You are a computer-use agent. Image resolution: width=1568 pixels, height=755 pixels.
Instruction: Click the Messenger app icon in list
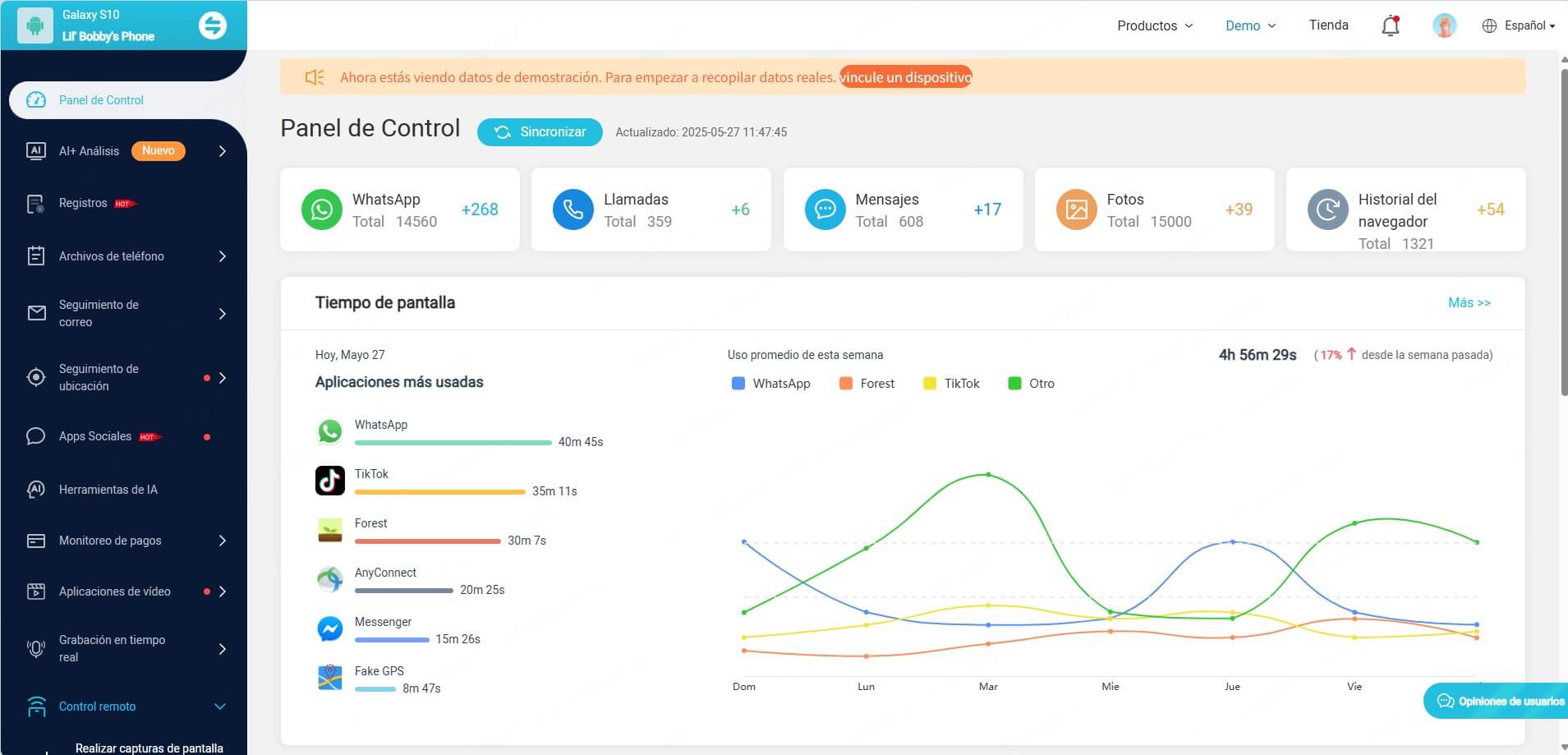click(330, 628)
